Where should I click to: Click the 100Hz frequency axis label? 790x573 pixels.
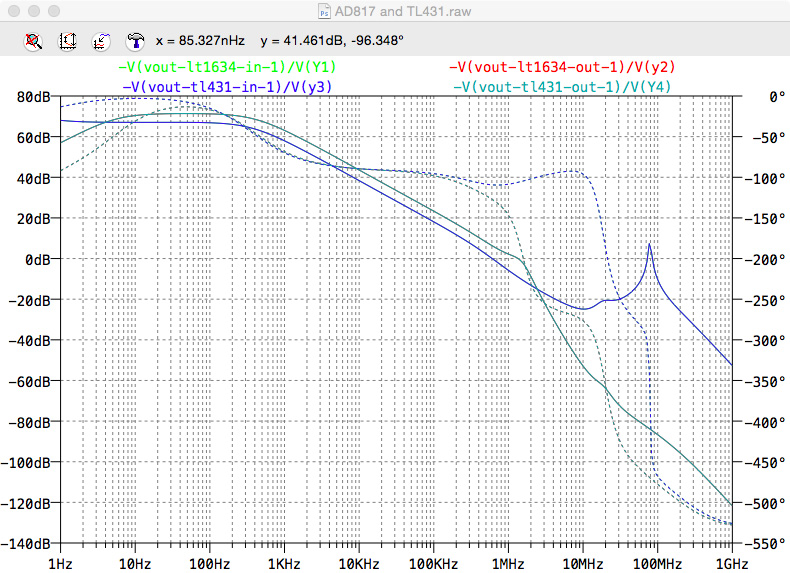[210, 563]
